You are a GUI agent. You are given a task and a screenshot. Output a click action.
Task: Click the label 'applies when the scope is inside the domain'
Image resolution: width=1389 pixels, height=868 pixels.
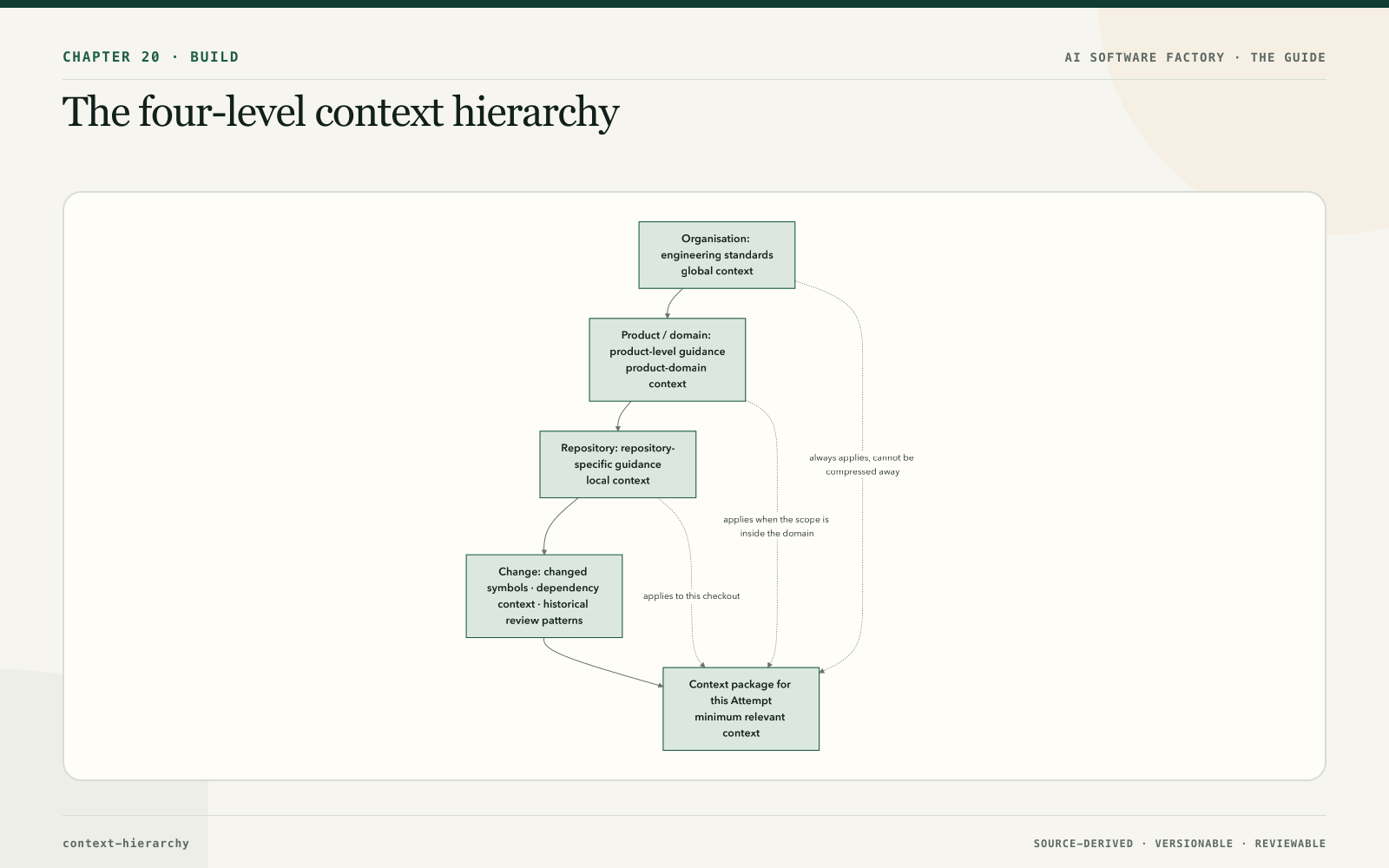coord(776,526)
